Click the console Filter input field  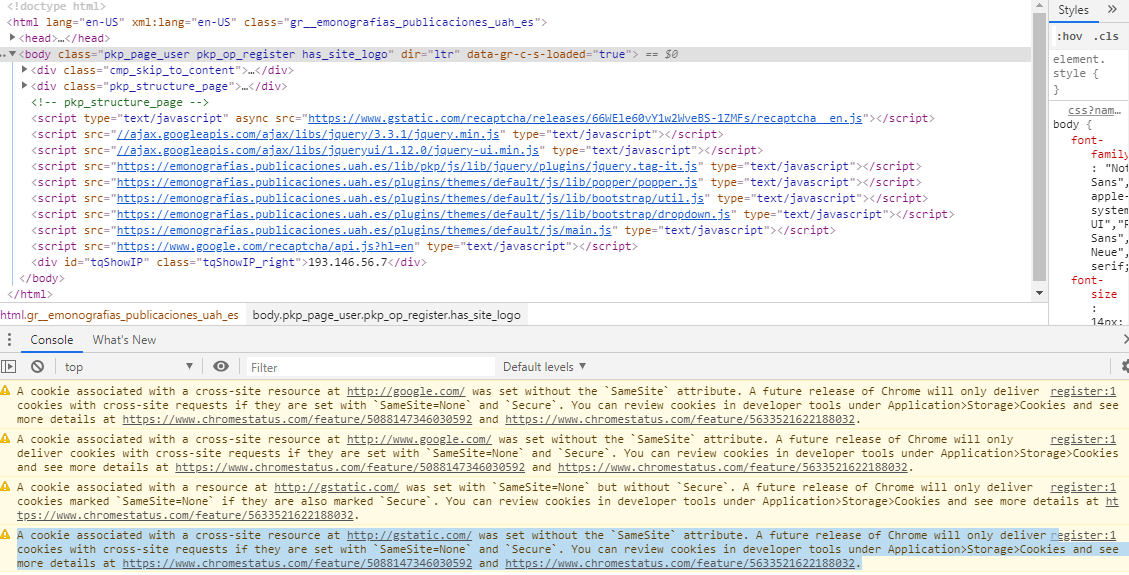371,367
